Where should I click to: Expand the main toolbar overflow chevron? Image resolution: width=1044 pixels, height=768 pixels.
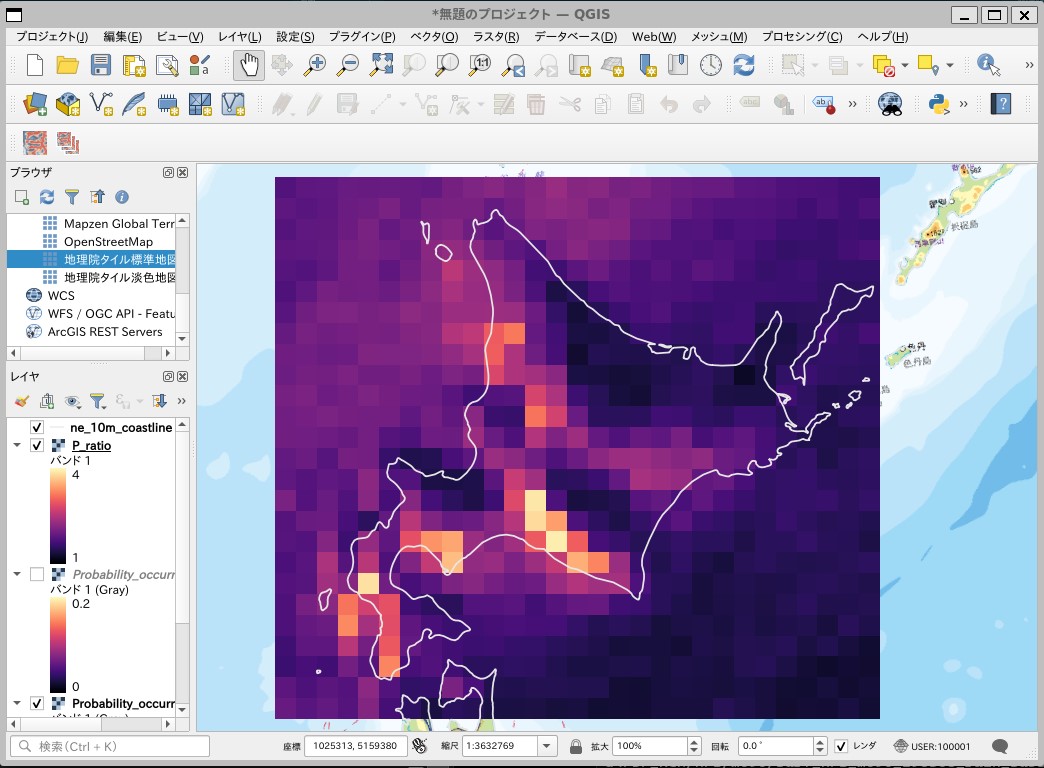point(1029,65)
